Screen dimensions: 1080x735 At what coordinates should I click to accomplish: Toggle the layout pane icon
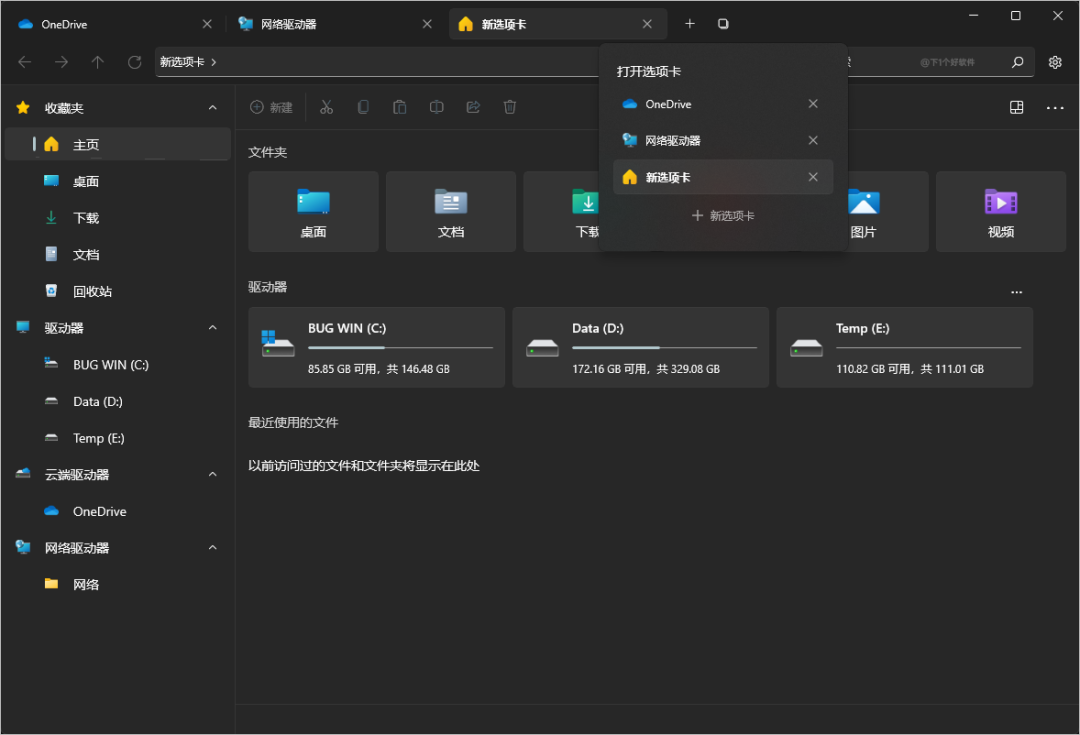pos(1016,107)
